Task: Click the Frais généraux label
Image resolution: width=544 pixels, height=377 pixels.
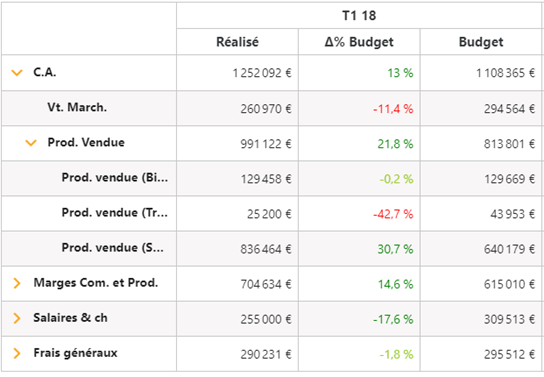Action: [75, 353]
